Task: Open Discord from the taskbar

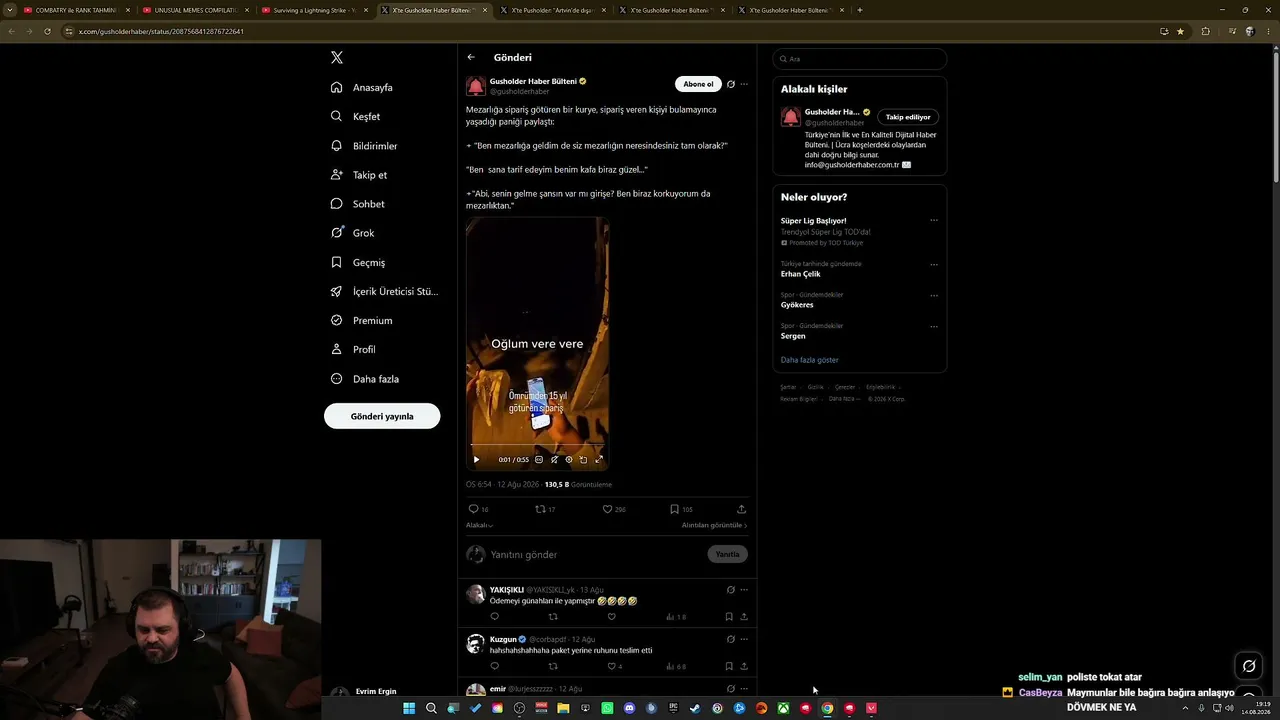Action: (x=629, y=708)
